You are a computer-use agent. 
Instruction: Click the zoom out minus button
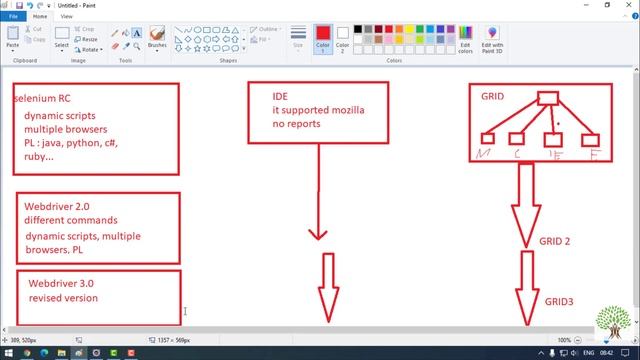[x=578, y=340]
